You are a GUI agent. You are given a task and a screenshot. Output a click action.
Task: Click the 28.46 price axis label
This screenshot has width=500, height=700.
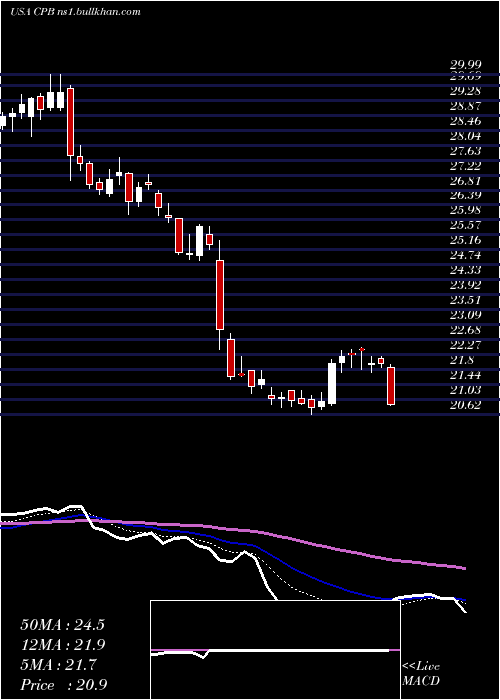click(x=465, y=121)
